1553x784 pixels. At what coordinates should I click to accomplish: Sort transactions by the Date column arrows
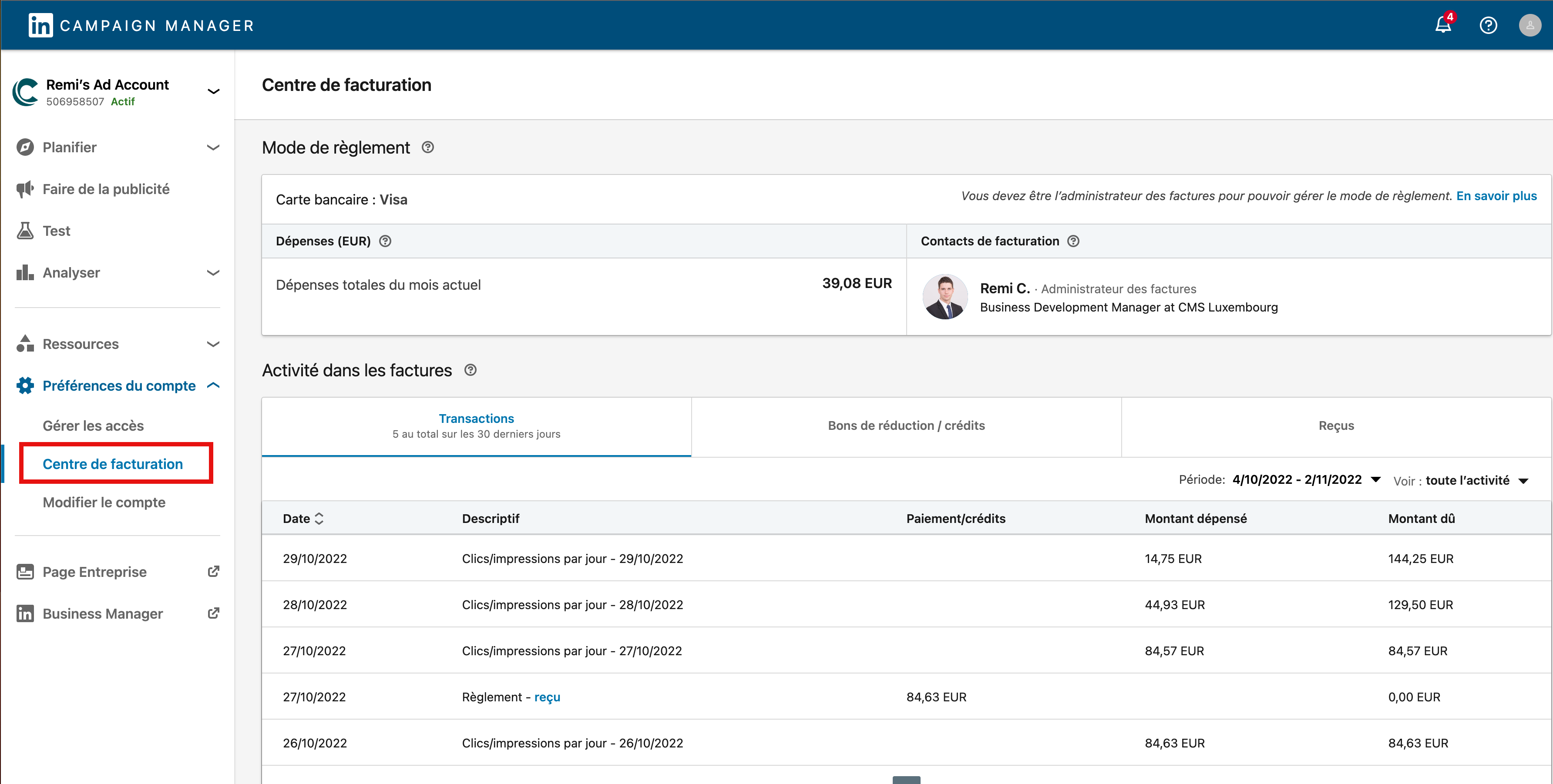pyautogui.click(x=319, y=518)
